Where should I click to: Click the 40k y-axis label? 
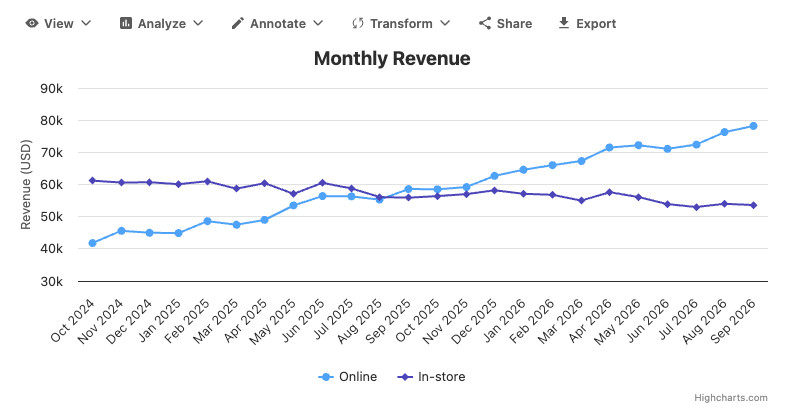tap(51, 249)
